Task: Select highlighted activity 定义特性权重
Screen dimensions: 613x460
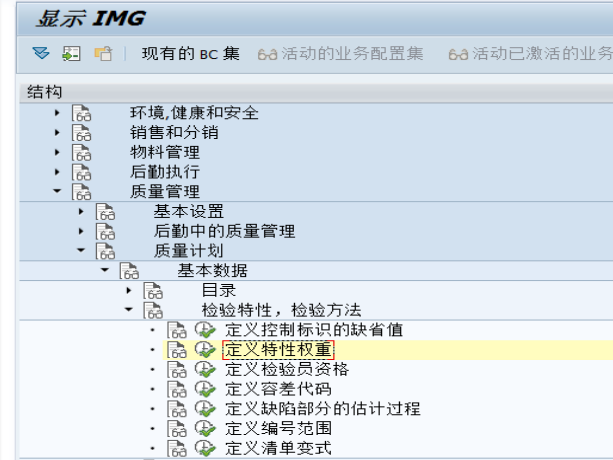Action: [x=278, y=350]
